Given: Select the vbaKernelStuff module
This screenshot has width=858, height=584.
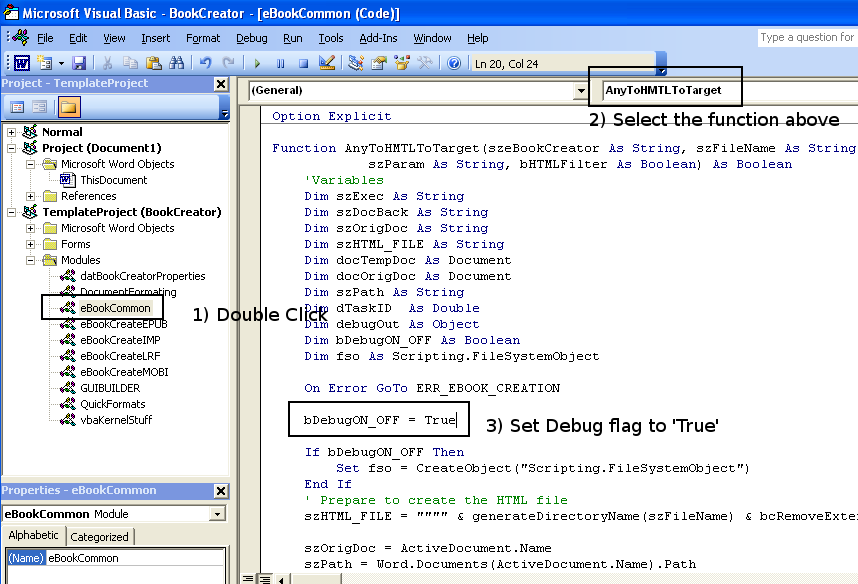Looking at the screenshot, I should tap(116, 420).
